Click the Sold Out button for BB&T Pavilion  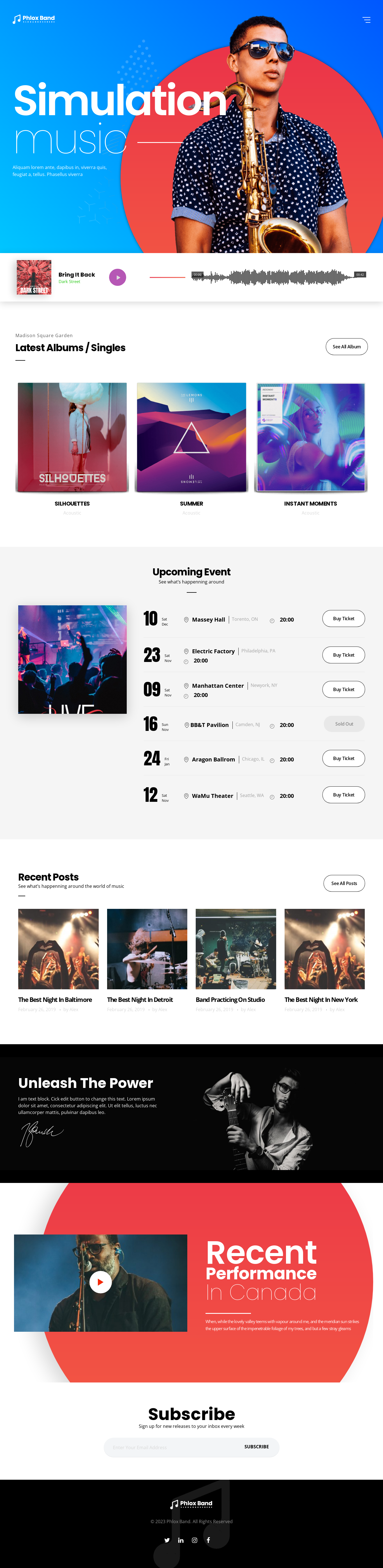click(344, 724)
